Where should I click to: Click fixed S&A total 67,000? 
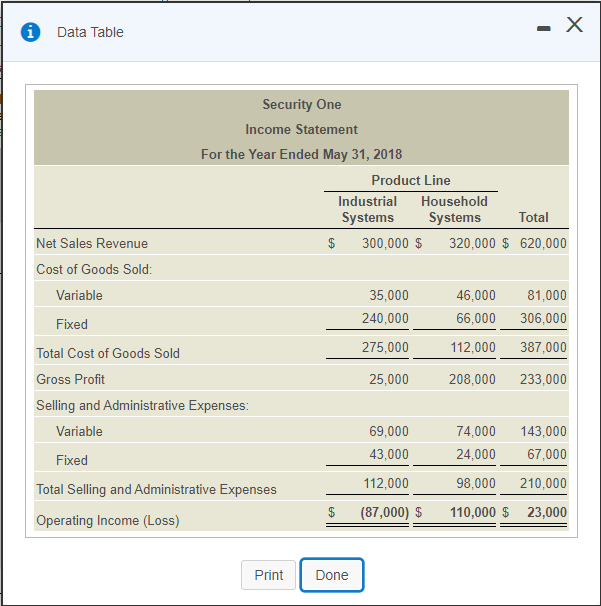[547, 454]
